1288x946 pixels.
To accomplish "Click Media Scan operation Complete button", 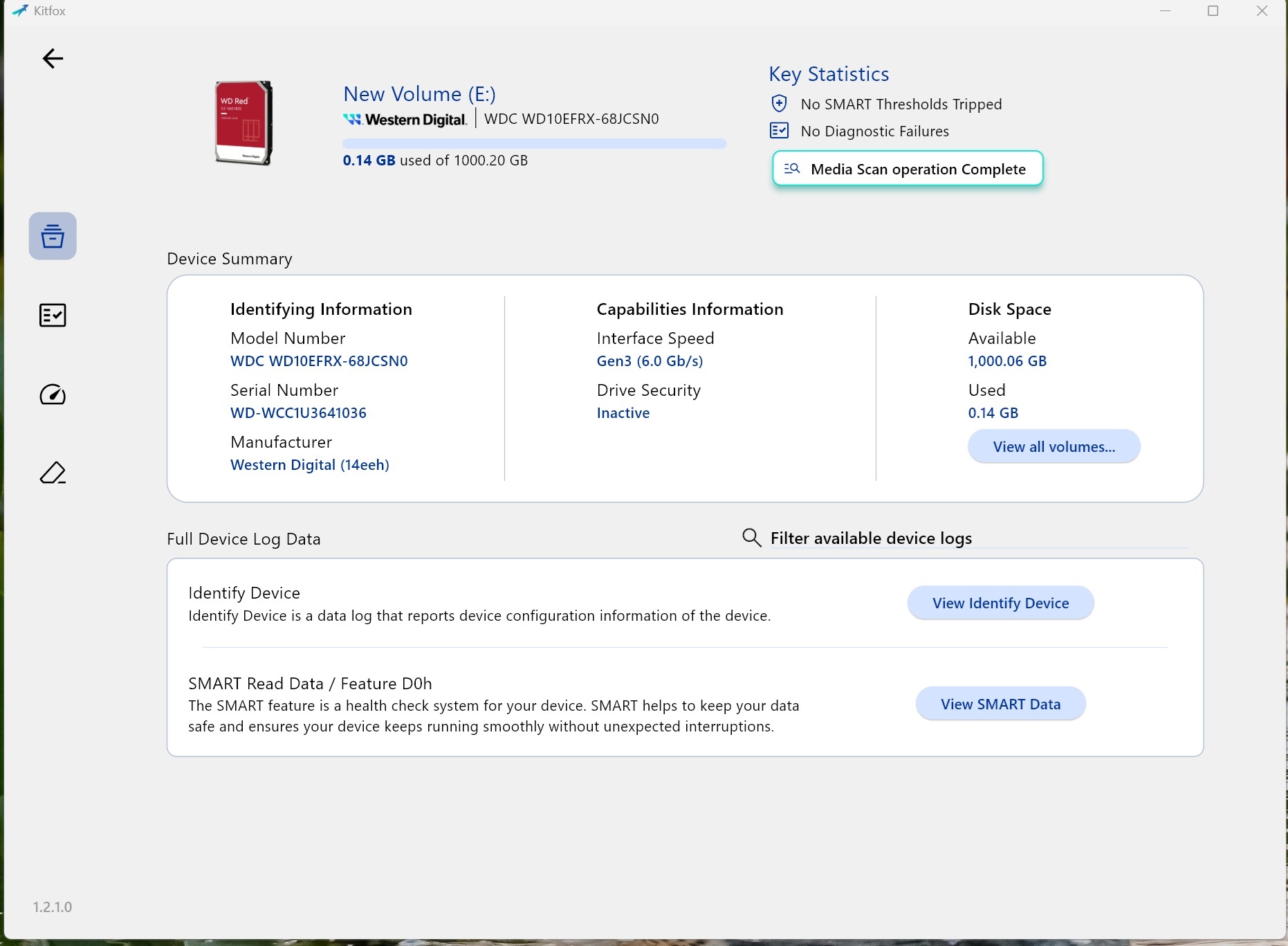I will pos(908,169).
